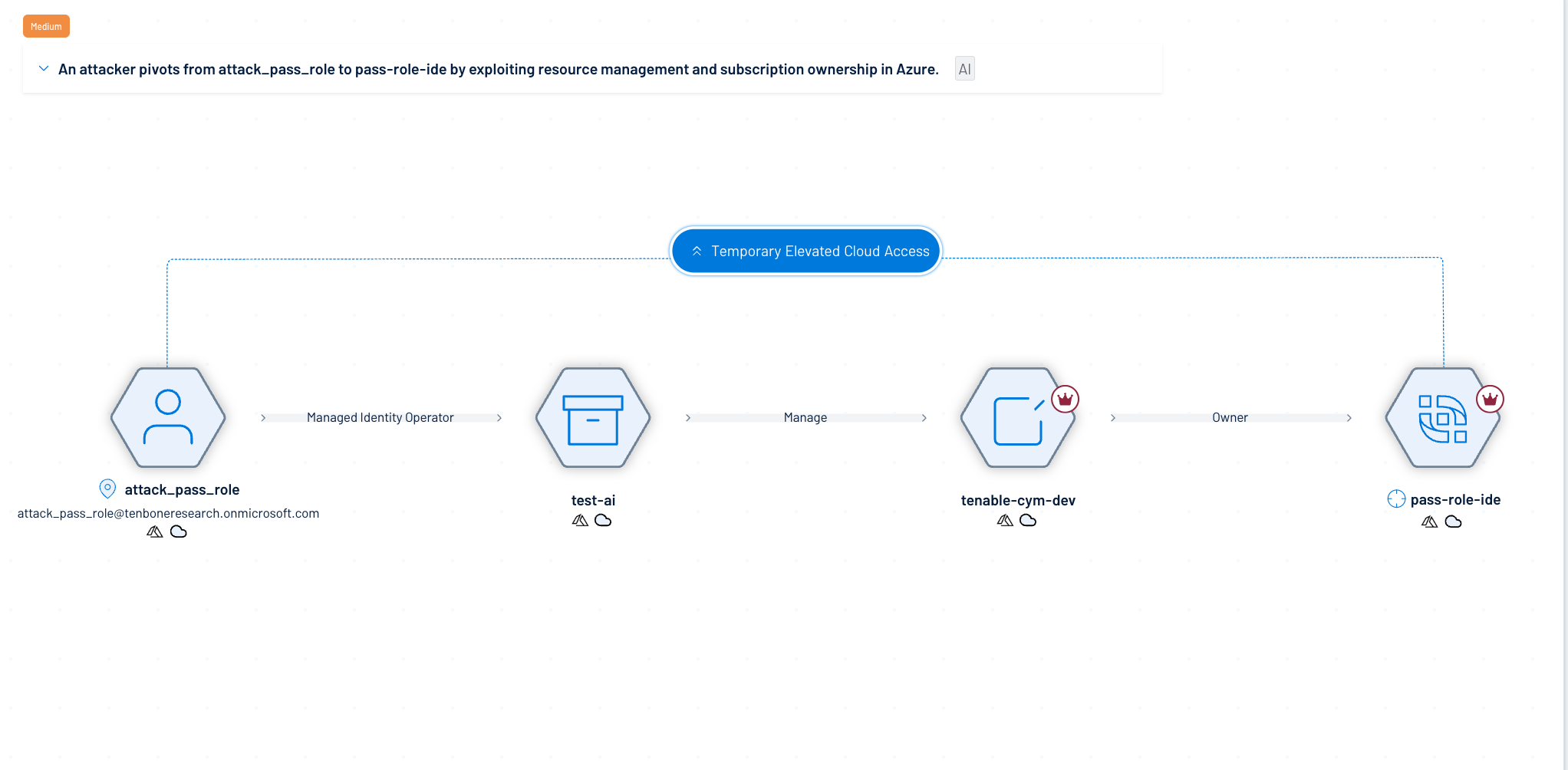Click the AI badge next to description
1568x770 pixels.
pos(964,69)
